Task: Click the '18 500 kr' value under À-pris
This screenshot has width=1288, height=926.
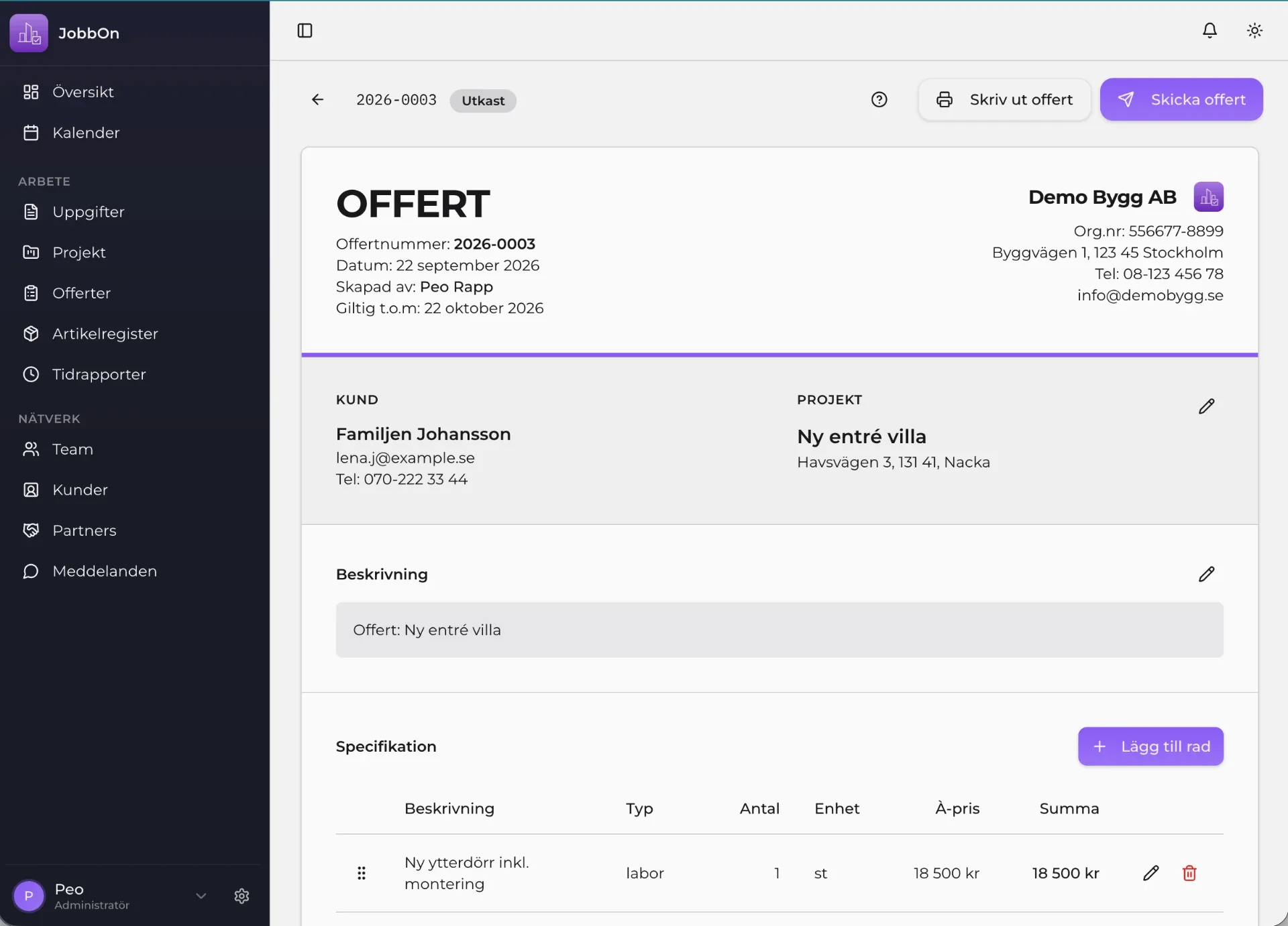Action: (946, 873)
